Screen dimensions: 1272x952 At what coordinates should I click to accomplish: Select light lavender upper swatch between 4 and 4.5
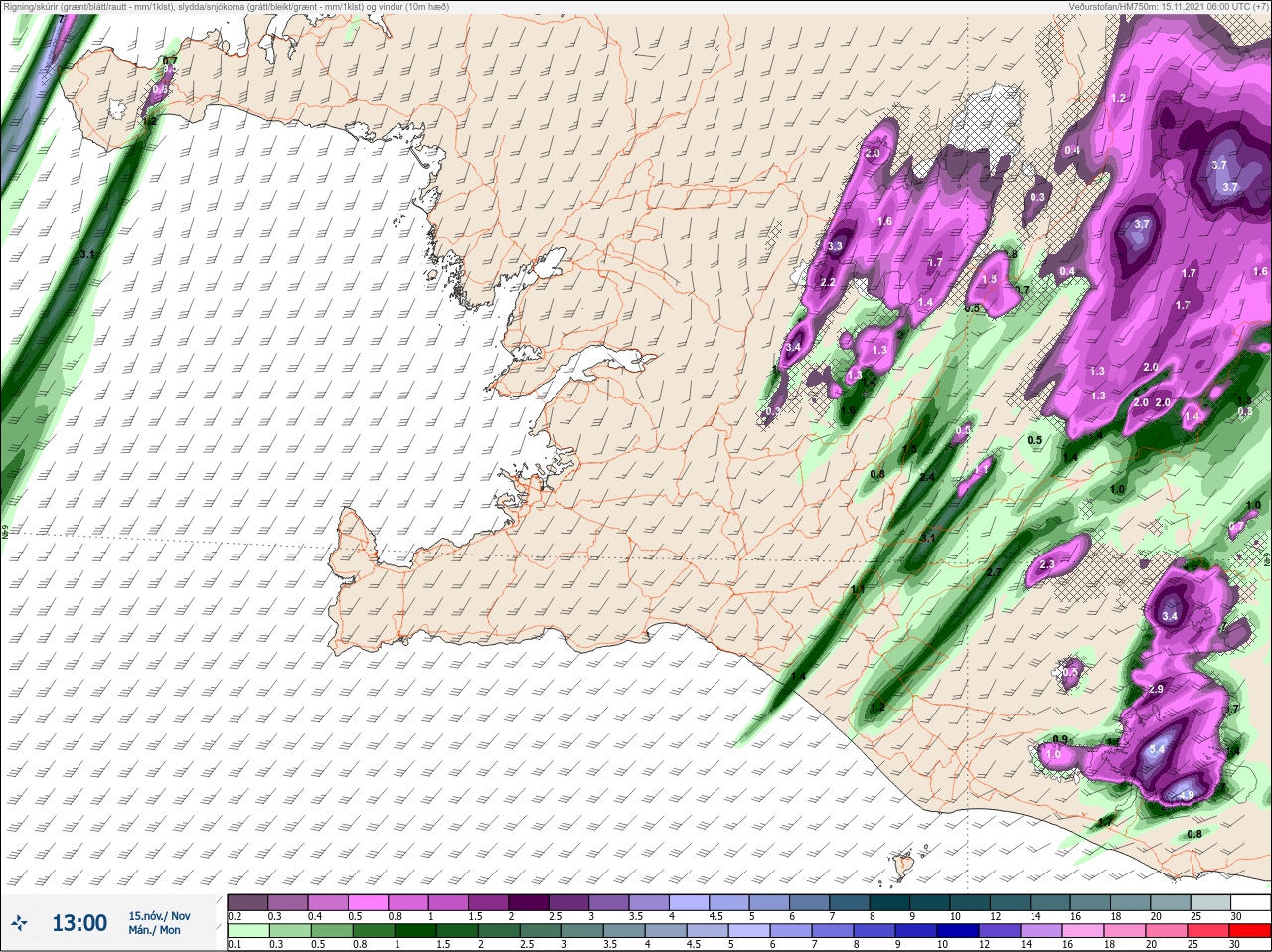(689, 902)
